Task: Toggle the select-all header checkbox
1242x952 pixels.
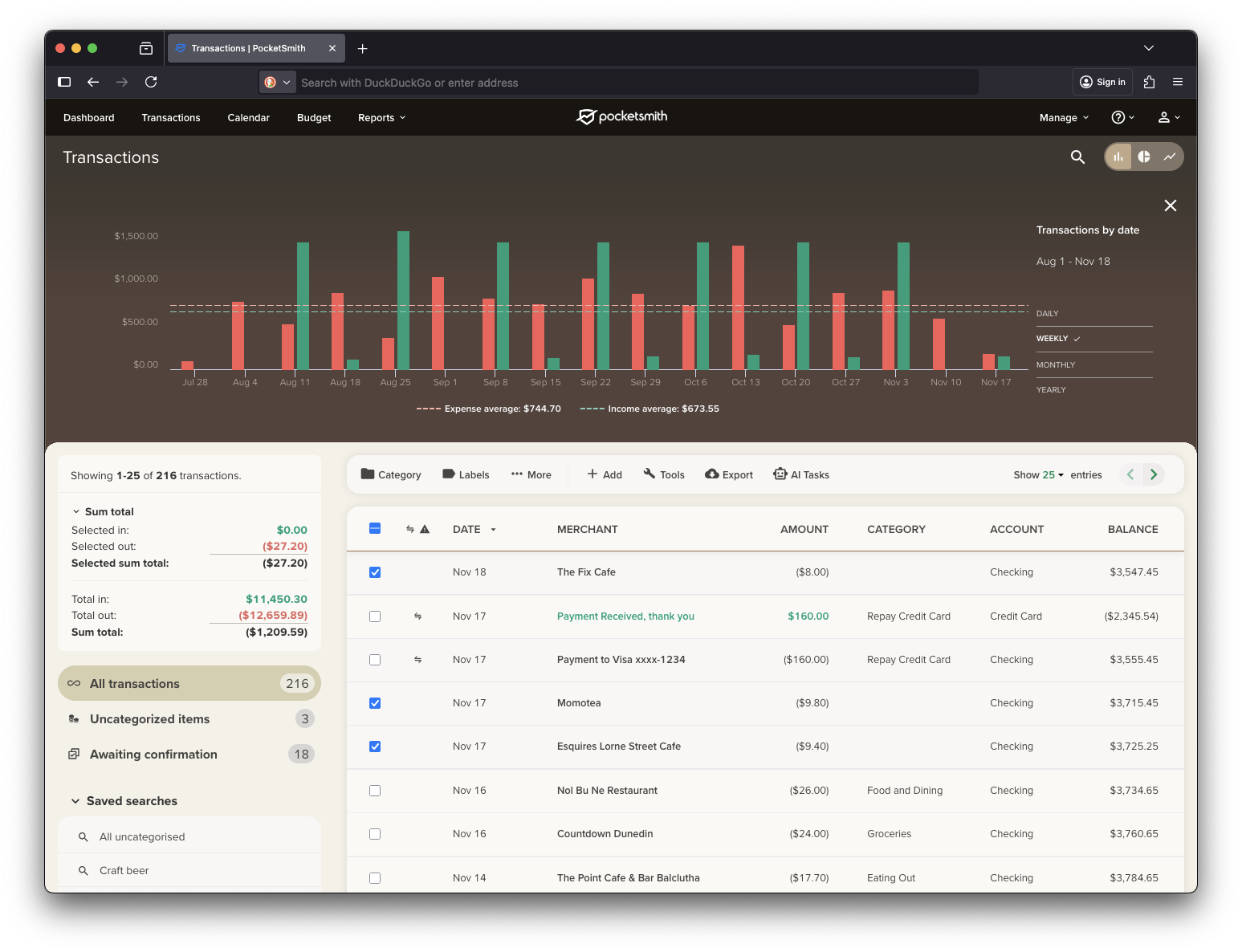Action: tap(375, 528)
